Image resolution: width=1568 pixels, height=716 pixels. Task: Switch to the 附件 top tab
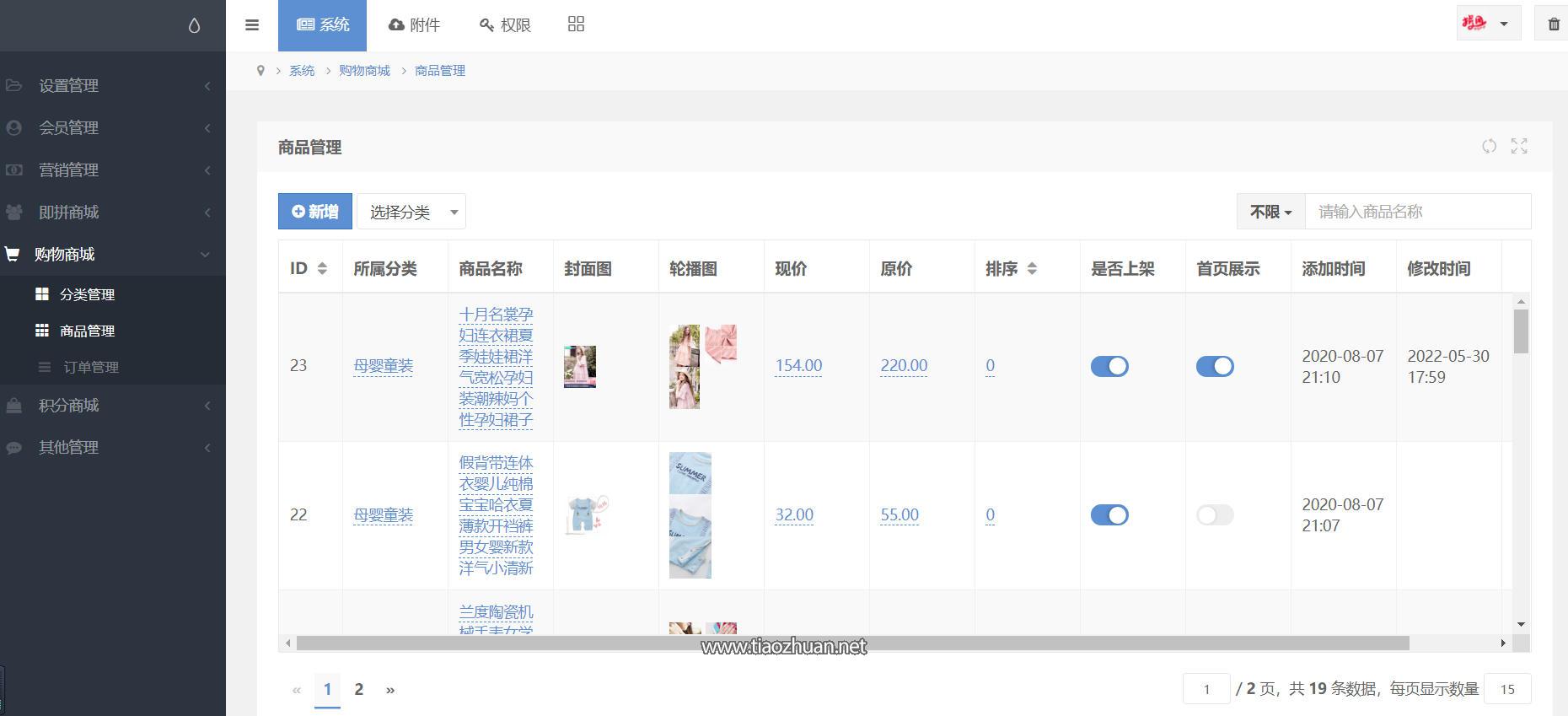coord(414,25)
